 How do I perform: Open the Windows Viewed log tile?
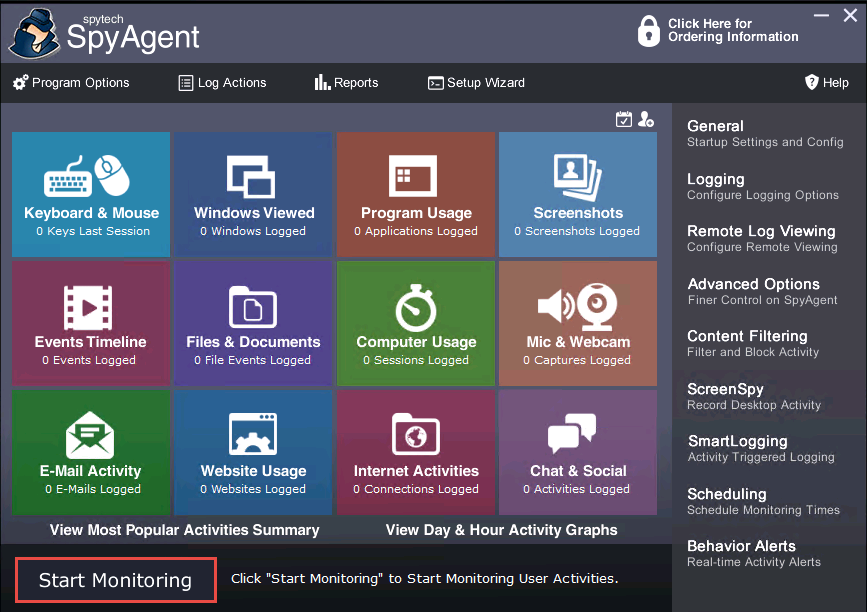(x=253, y=194)
